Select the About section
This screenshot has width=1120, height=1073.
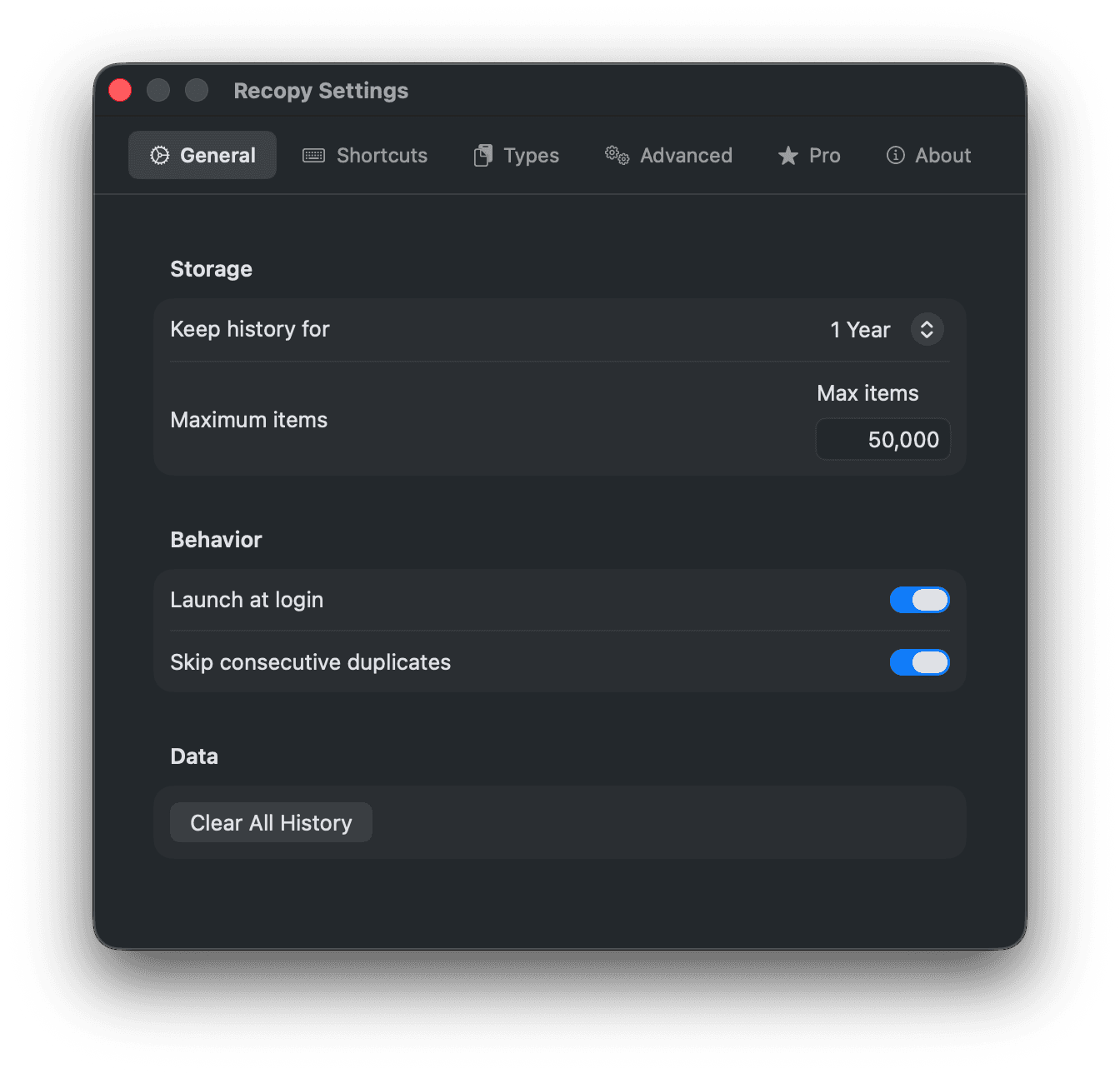point(927,155)
